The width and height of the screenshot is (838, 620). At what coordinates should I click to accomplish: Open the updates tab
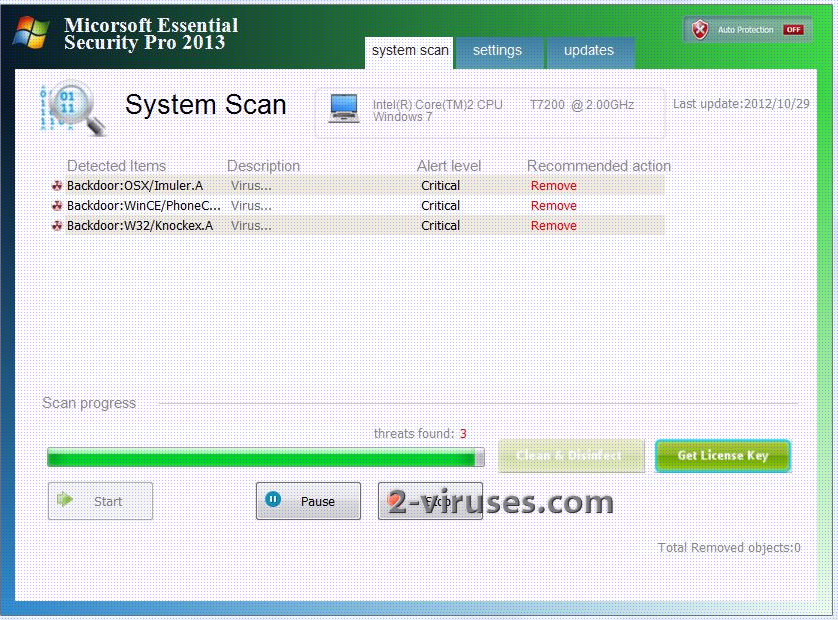(589, 52)
